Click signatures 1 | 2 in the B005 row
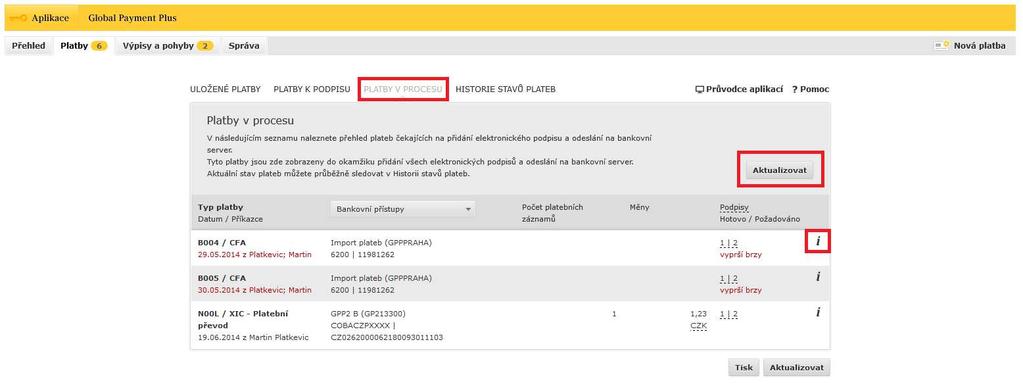Viewport: 1023px width, 390px height. pos(728,278)
